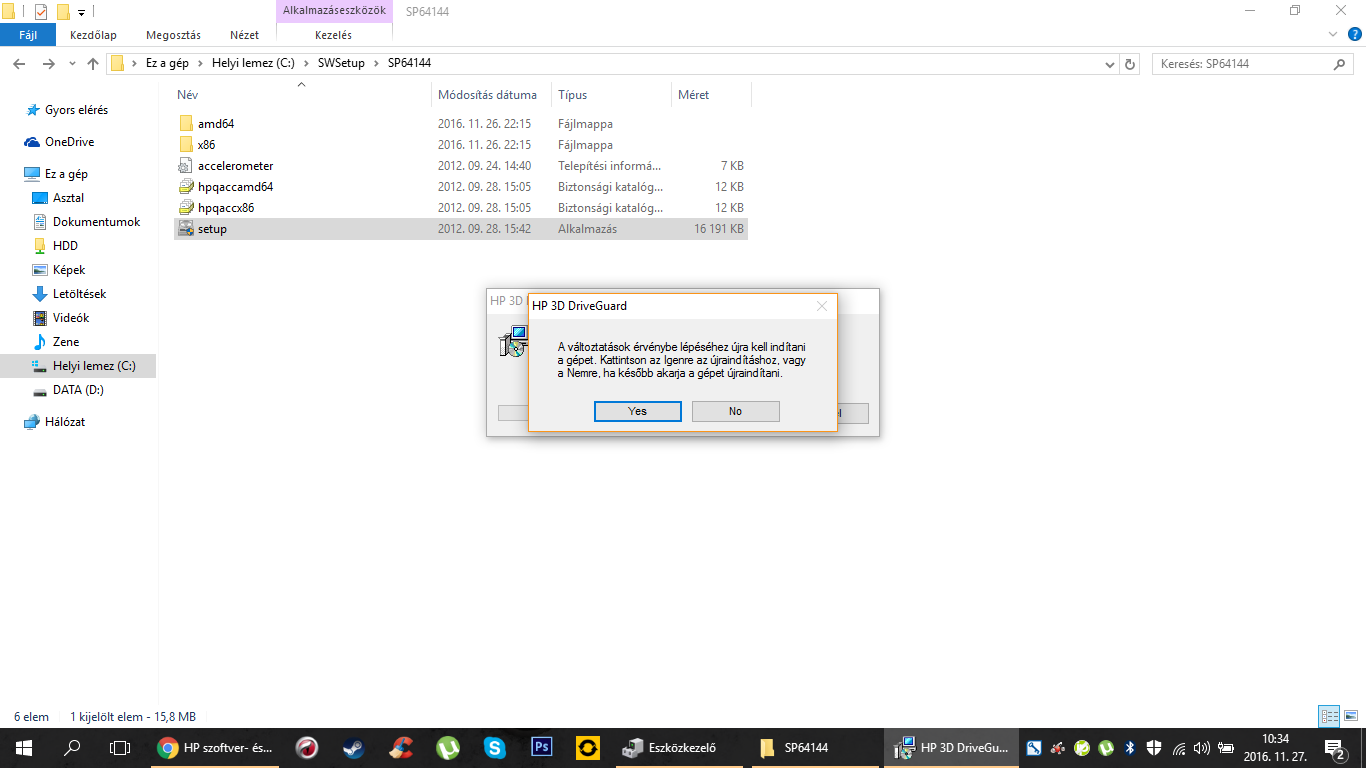Open taskbar search magnifier
The width and height of the screenshot is (1366, 768).
72,748
